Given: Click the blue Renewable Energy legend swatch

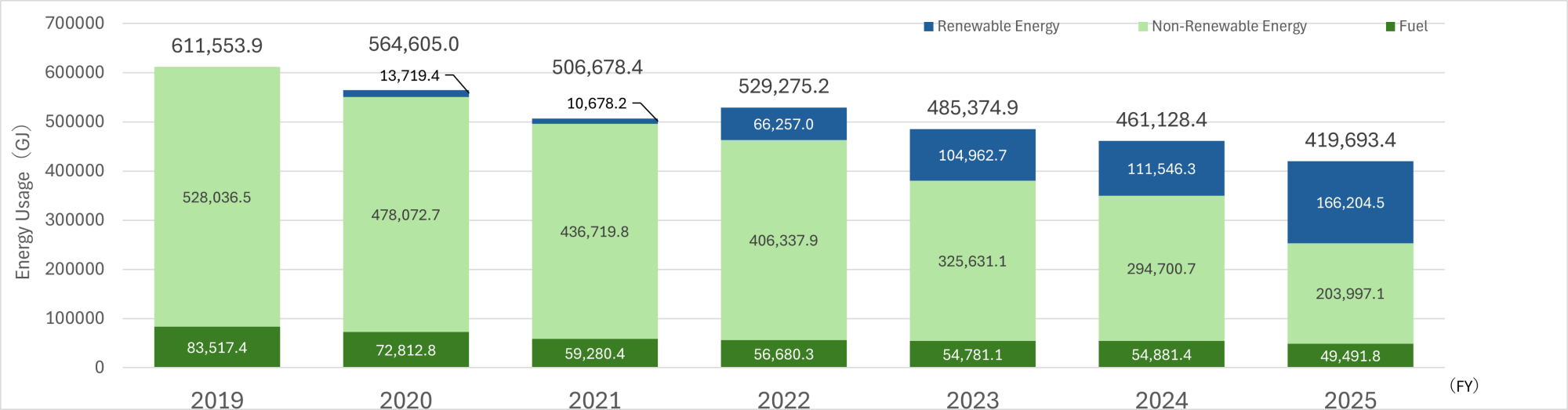Looking at the screenshot, I should tap(929, 27).
